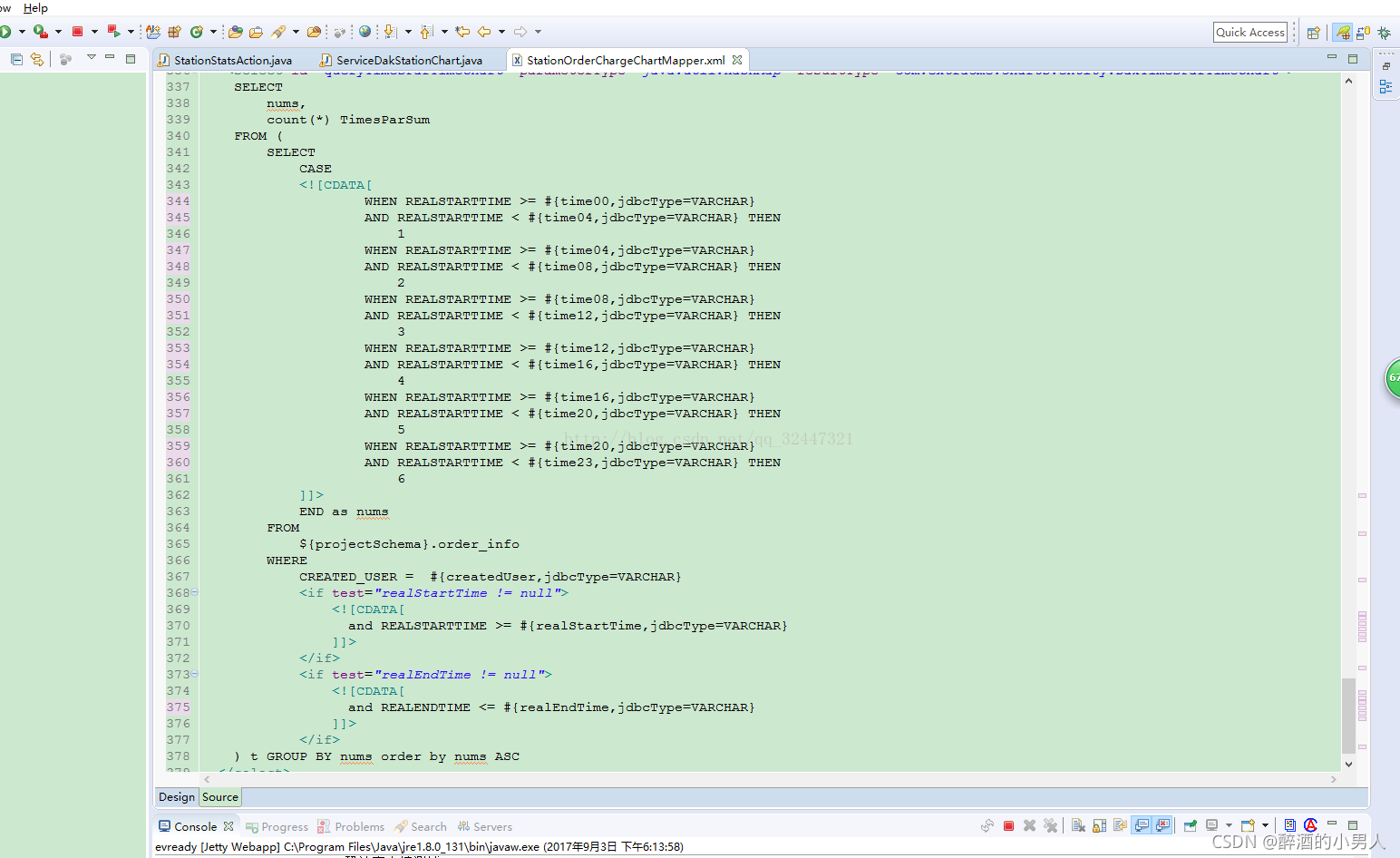The width and height of the screenshot is (1400, 858).
Task: Toggle Scroll Lock in Console toolbar
Action: coord(1099,825)
